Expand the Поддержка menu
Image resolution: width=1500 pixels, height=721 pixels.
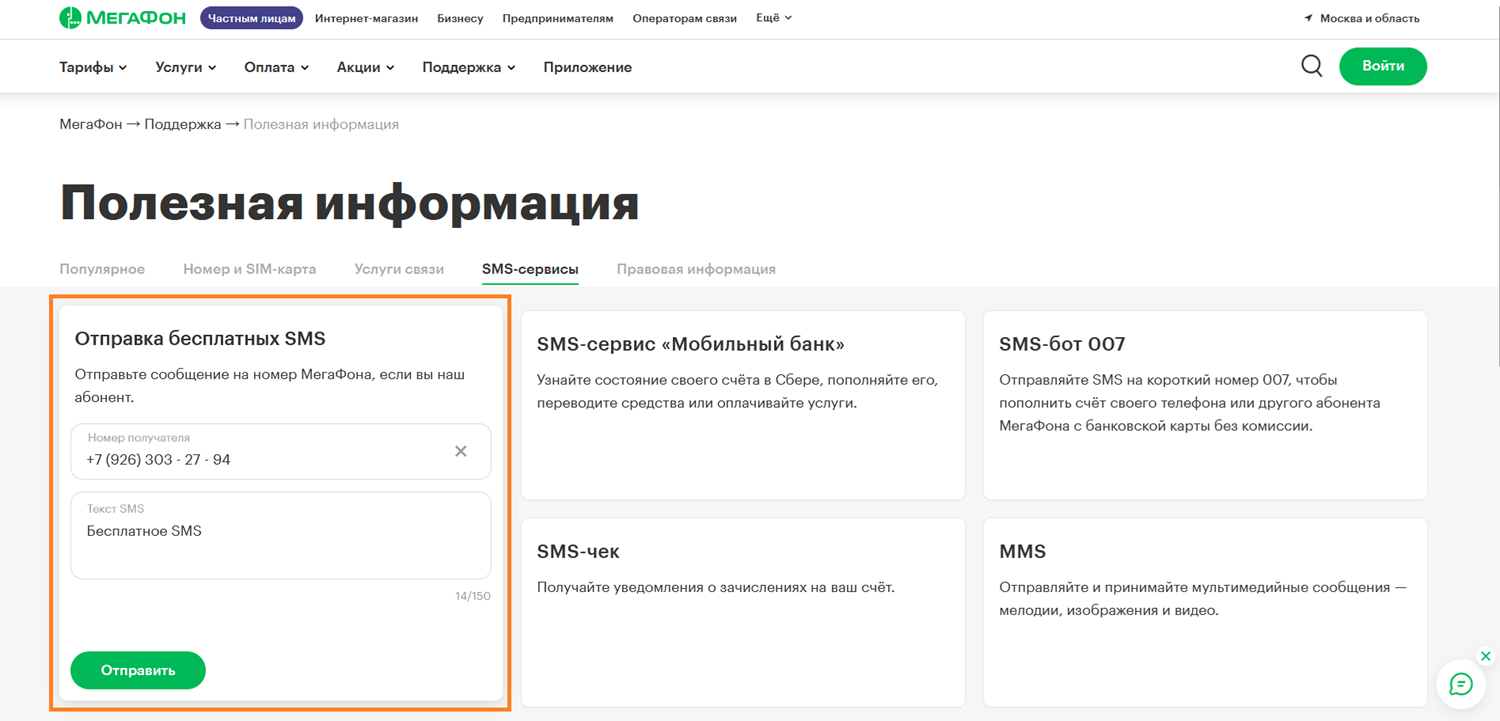[x=469, y=67]
